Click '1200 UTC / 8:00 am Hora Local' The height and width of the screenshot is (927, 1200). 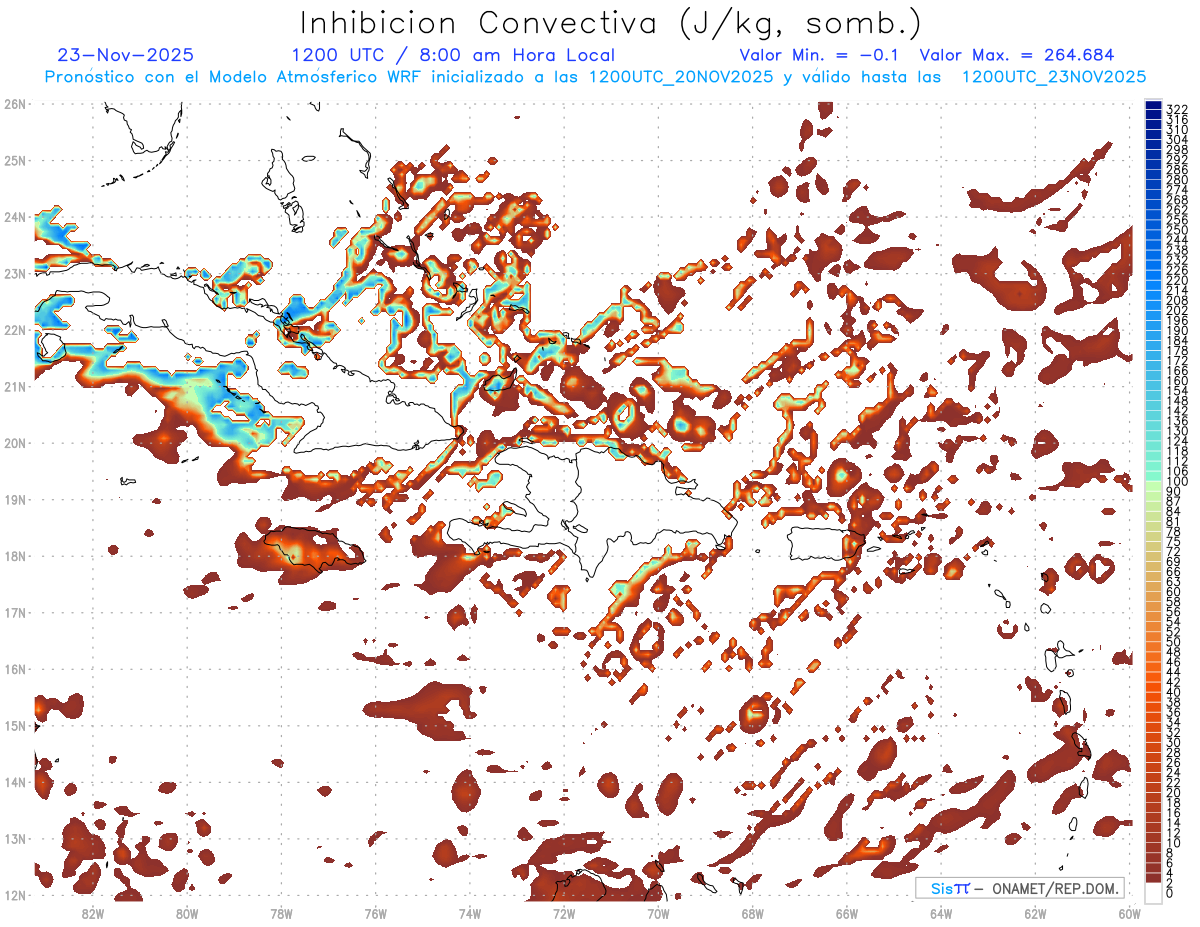pos(453,55)
